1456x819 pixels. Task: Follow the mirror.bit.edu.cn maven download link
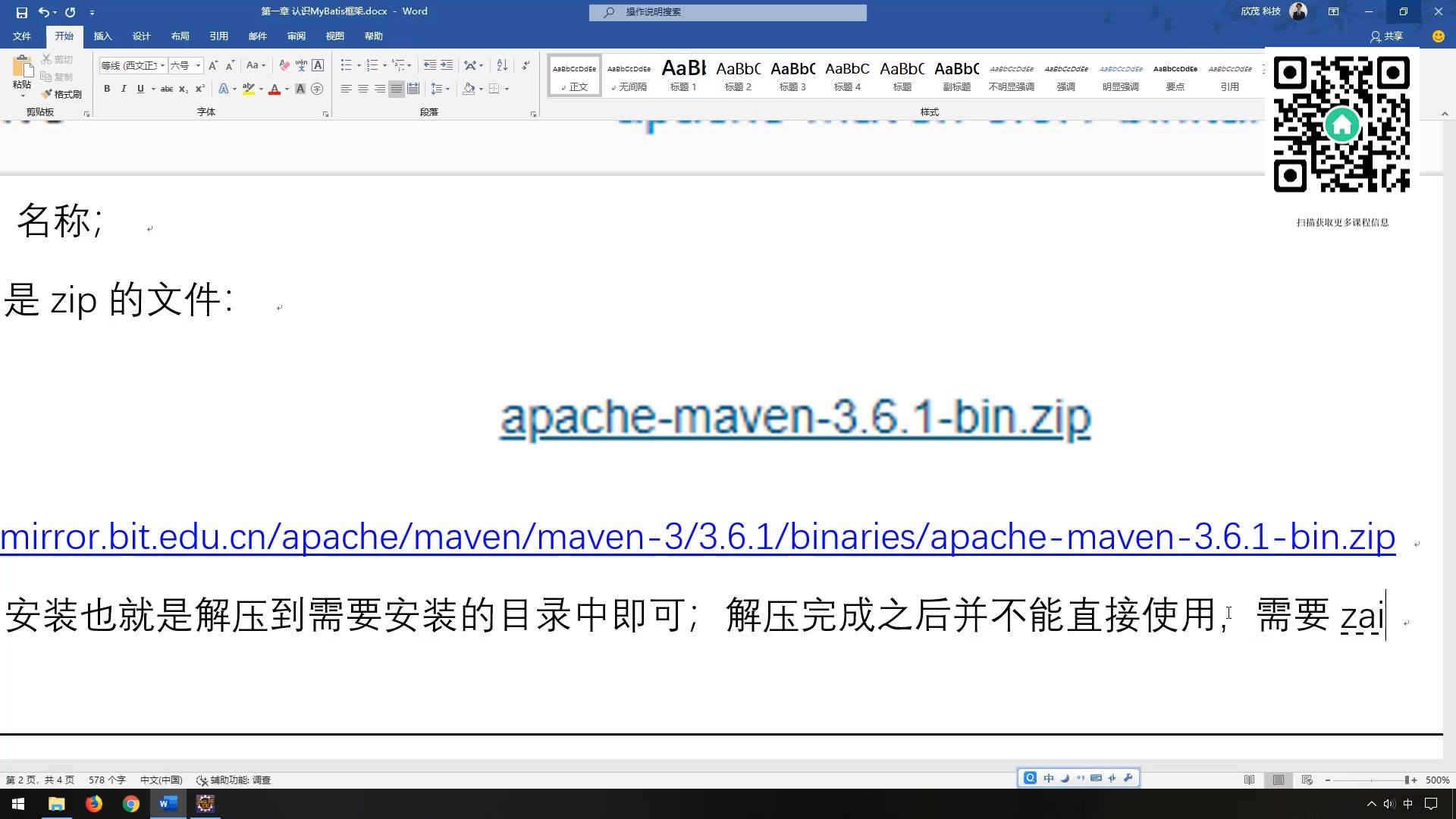(698, 537)
